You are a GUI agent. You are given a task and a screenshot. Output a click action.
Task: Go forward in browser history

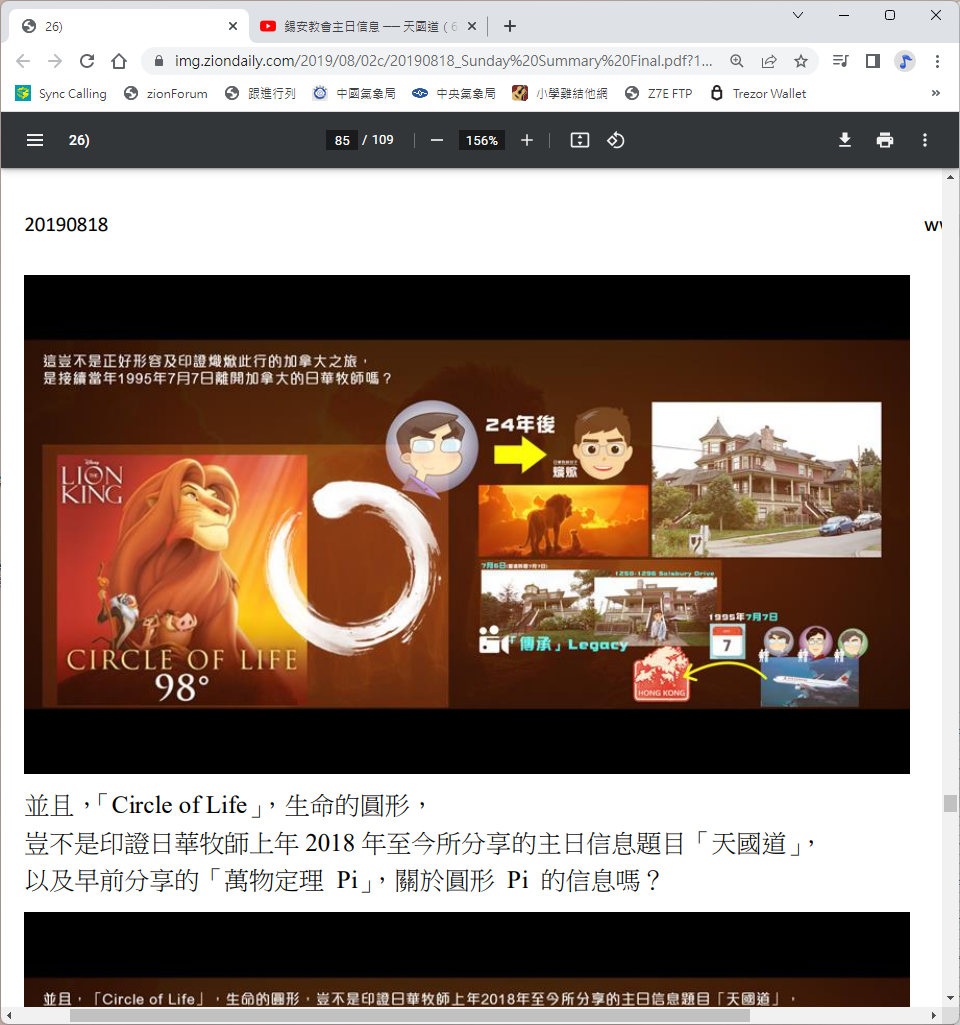55,61
